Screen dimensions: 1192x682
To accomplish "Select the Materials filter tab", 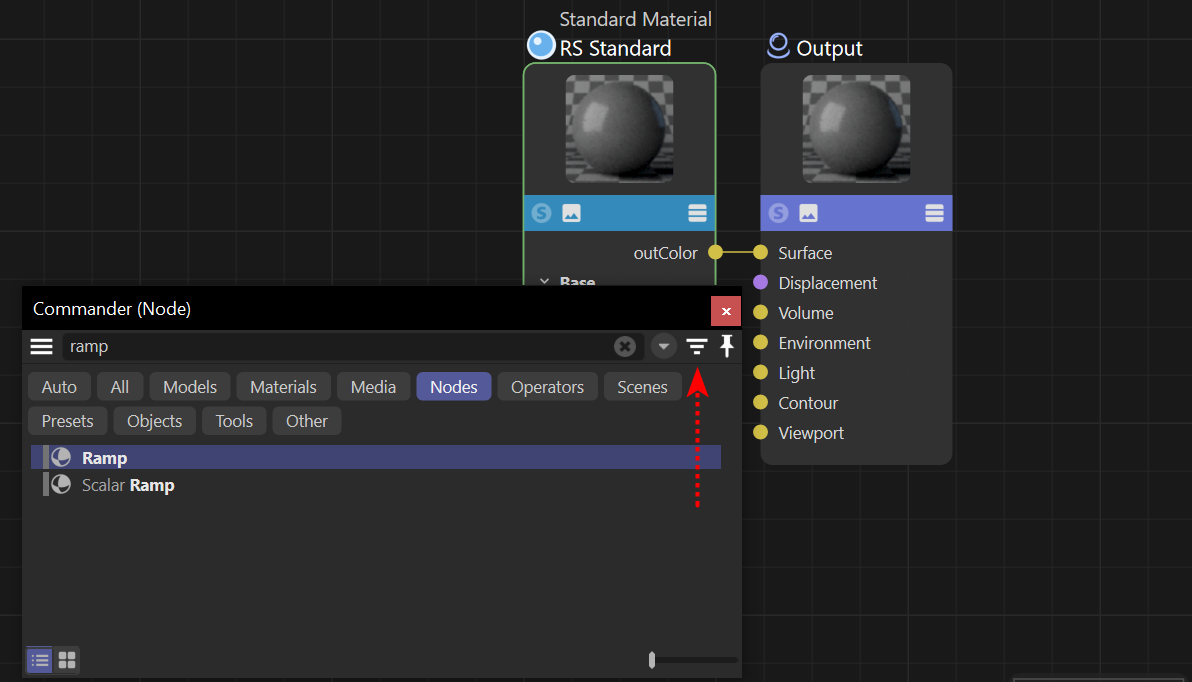I will [283, 387].
